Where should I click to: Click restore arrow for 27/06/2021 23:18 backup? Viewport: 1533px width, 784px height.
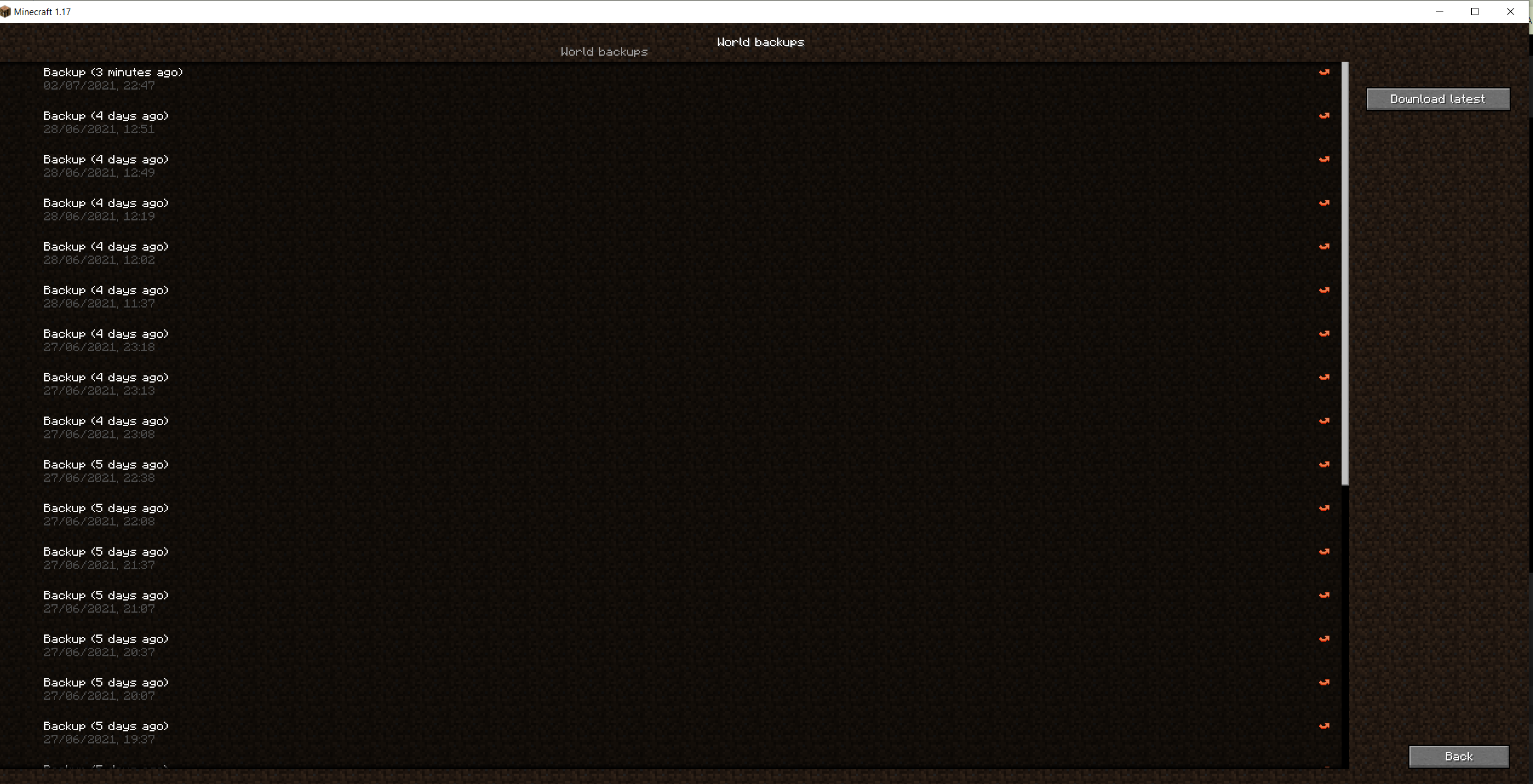(1324, 334)
